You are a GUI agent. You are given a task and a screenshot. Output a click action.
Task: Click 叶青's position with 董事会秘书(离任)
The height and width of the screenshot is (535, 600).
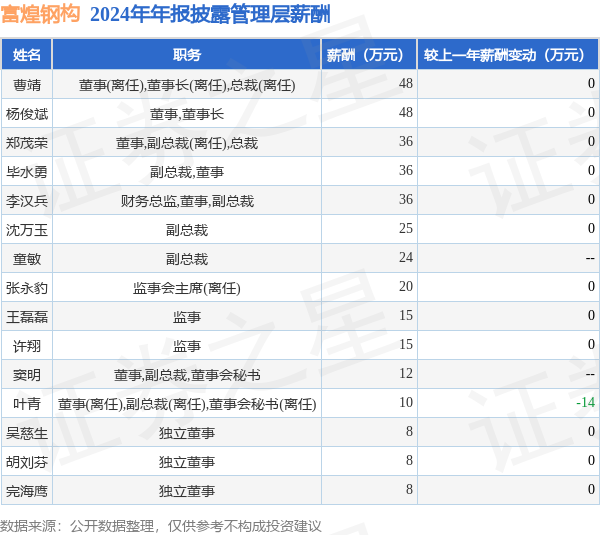(x=187, y=404)
